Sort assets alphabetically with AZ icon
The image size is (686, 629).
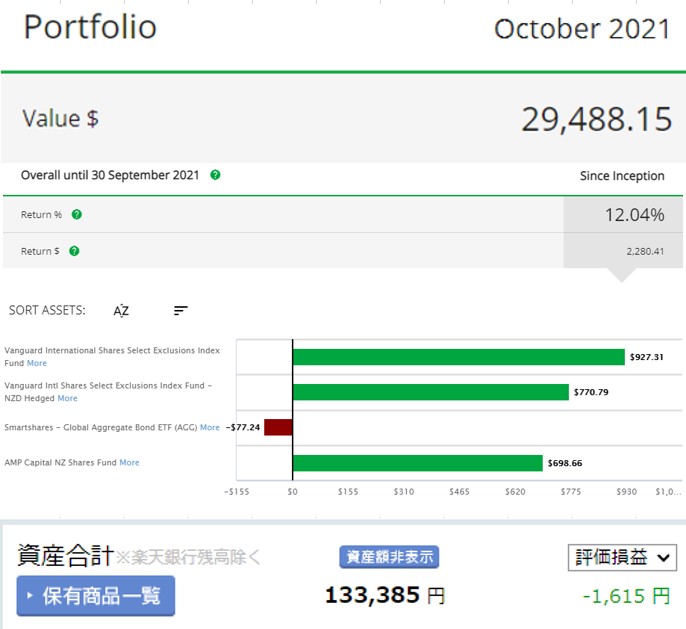121,311
